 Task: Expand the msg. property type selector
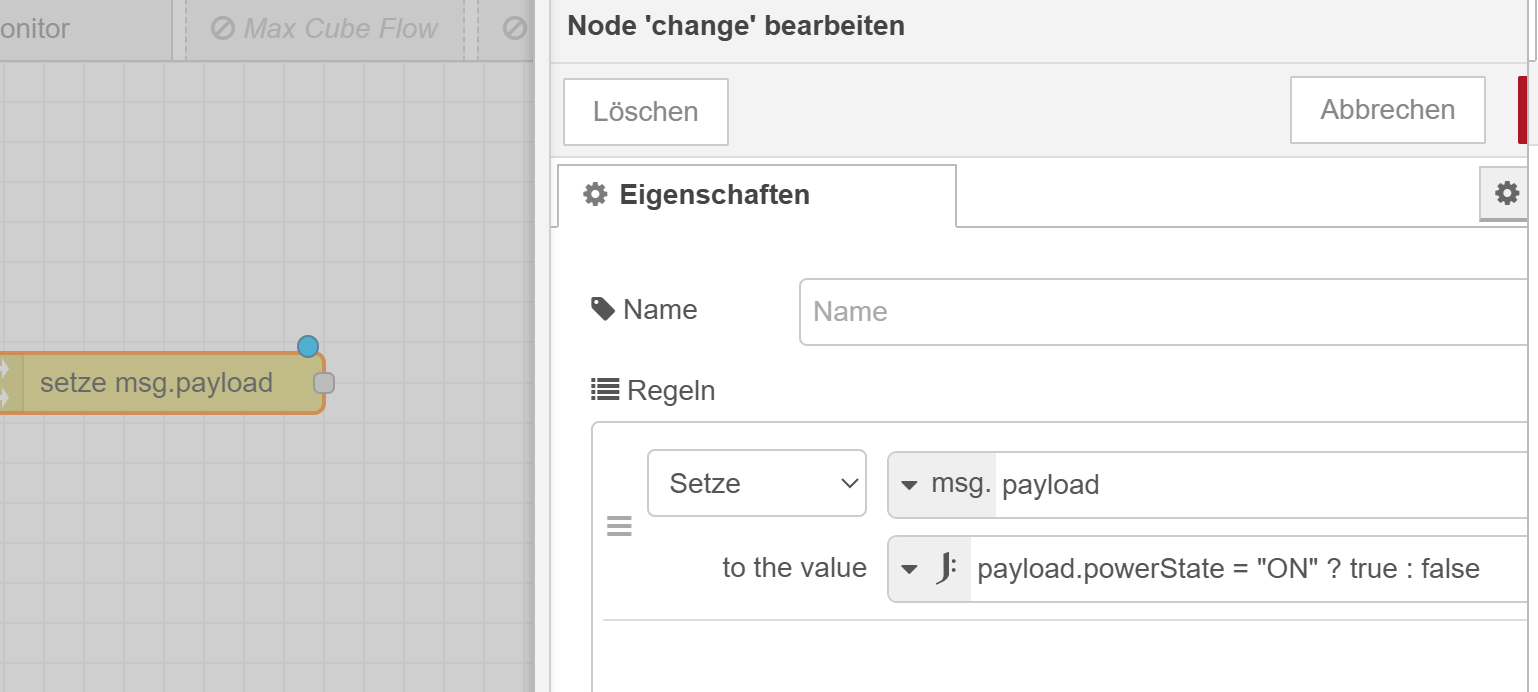[942, 485]
